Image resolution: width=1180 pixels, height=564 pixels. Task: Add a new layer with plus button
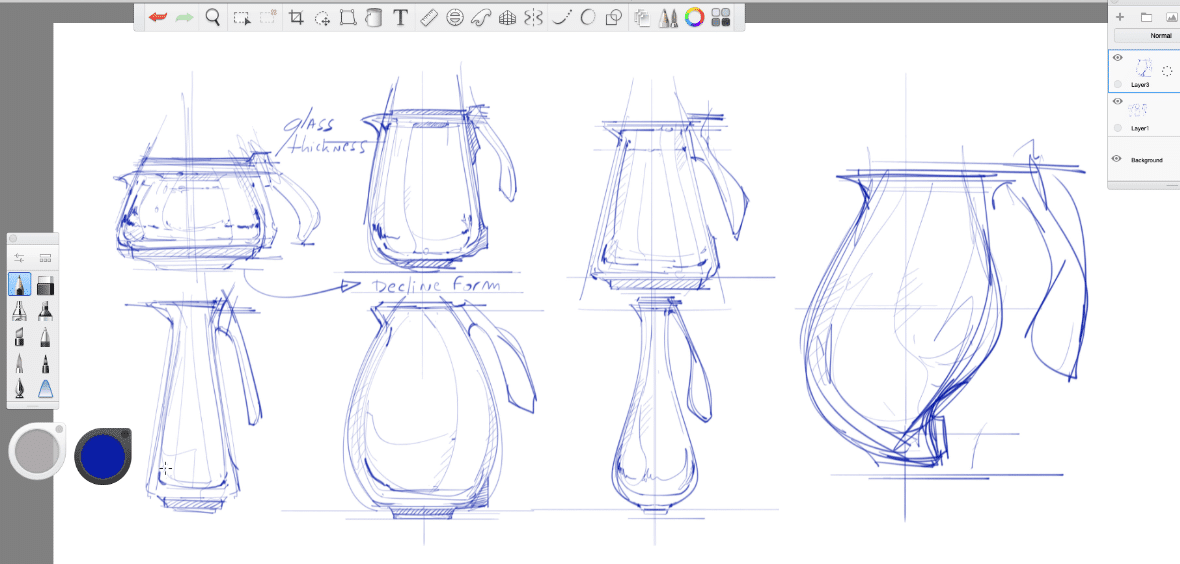(1120, 17)
